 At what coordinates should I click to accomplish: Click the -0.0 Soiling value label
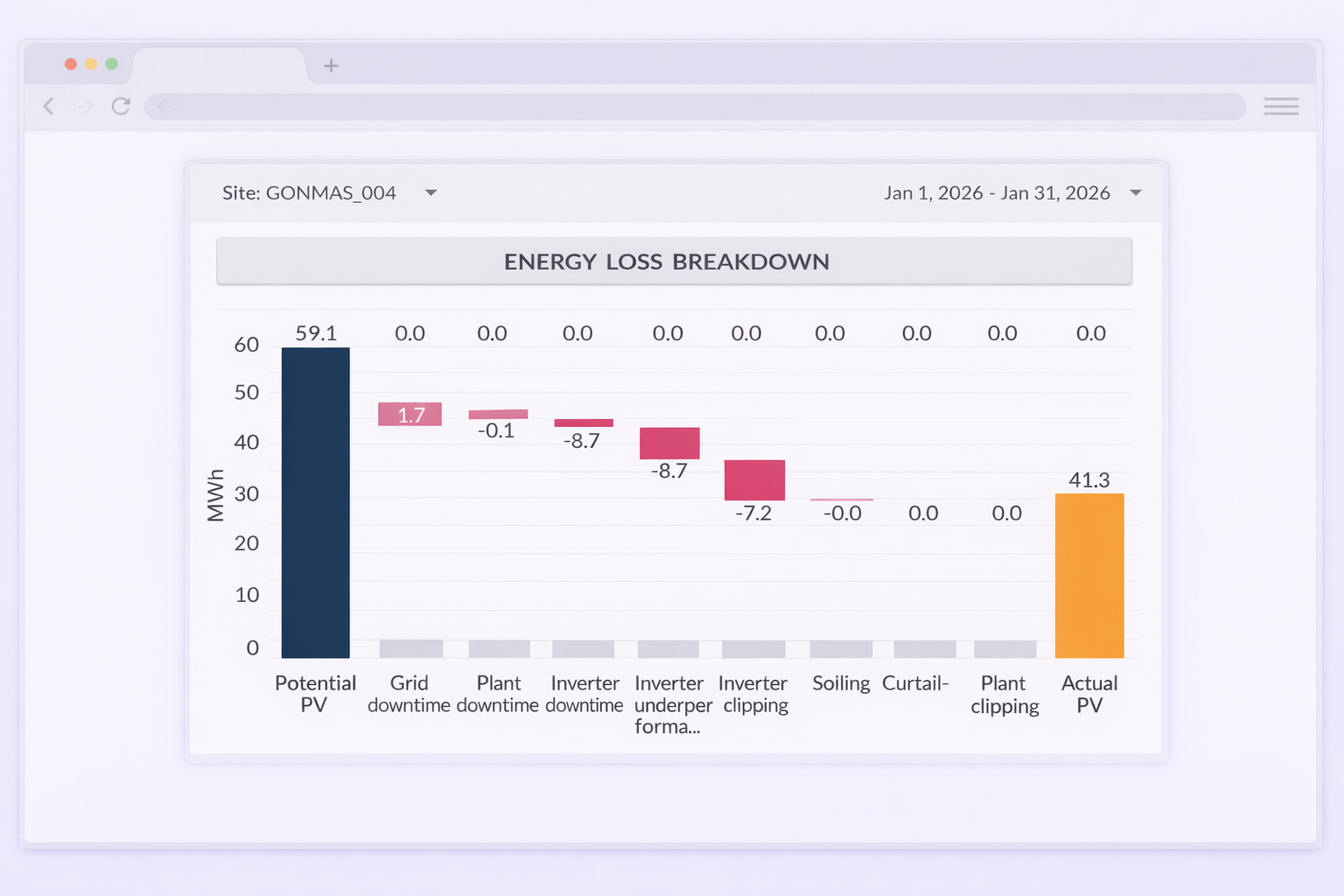[x=843, y=513]
